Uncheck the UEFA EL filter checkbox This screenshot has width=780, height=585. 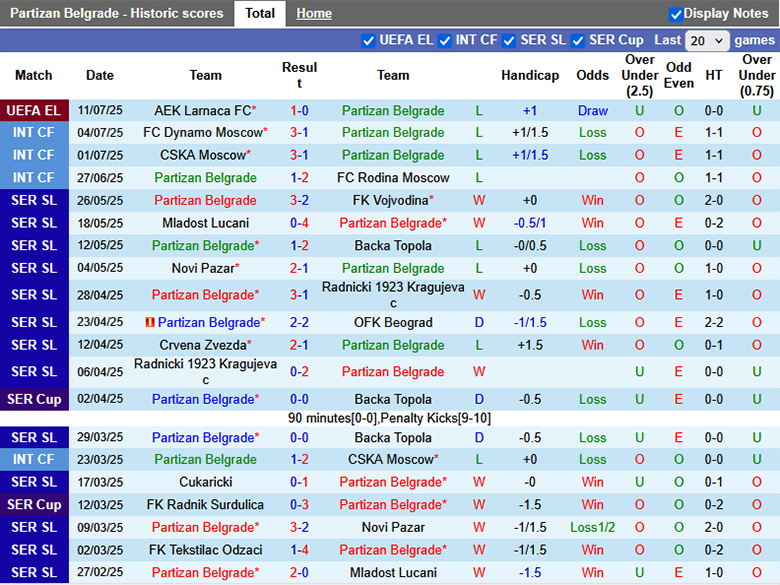click(368, 41)
